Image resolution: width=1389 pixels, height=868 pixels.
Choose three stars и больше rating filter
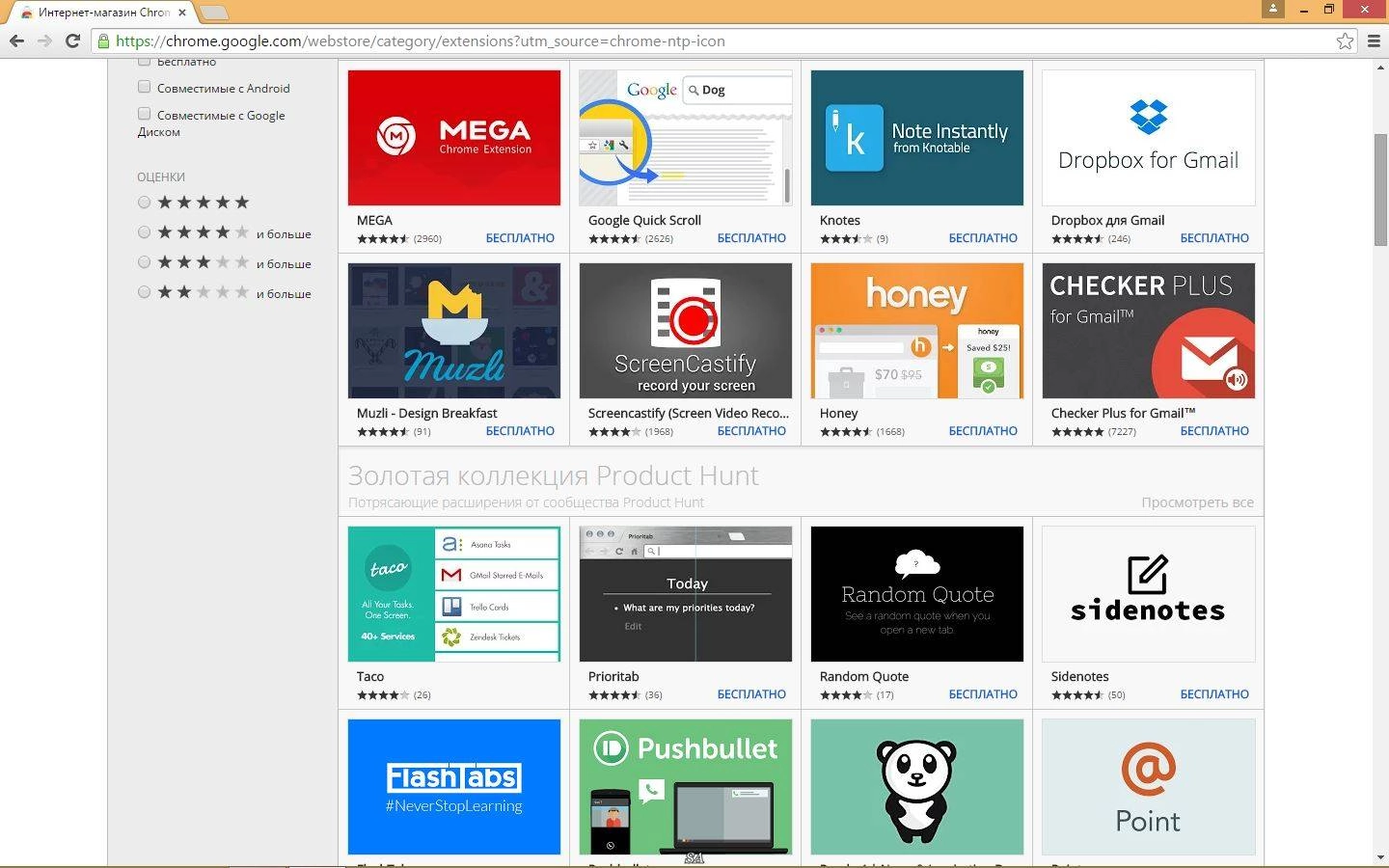[x=144, y=261]
